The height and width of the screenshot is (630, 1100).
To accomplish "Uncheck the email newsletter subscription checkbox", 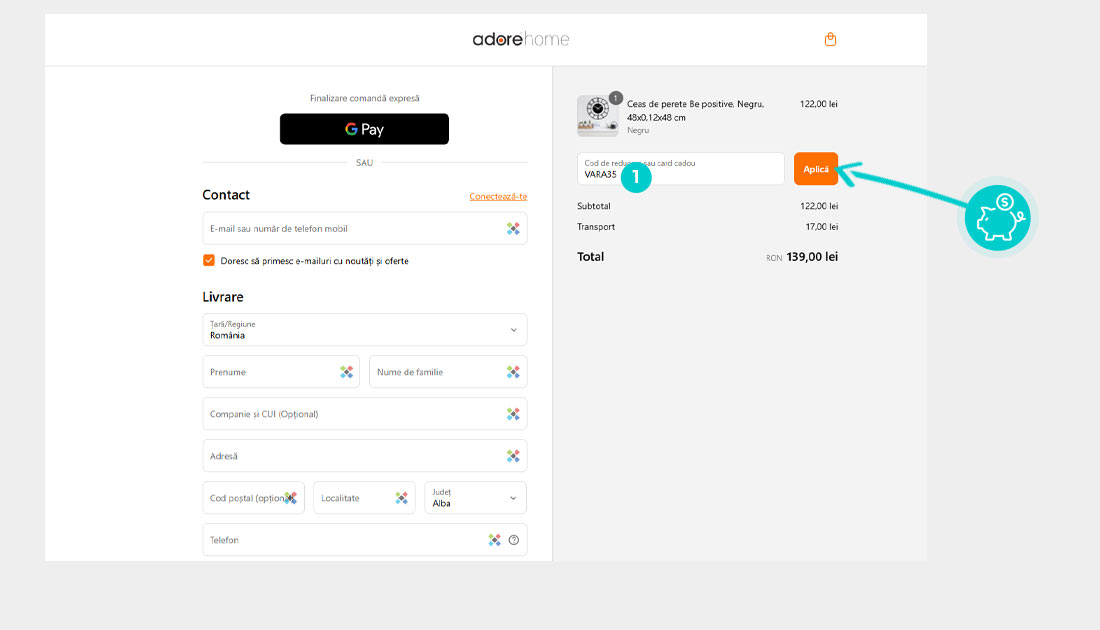I will [x=209, y=261].
